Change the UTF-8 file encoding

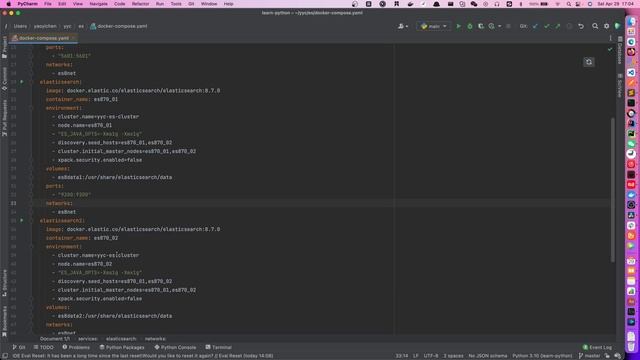tap(431, 356)
